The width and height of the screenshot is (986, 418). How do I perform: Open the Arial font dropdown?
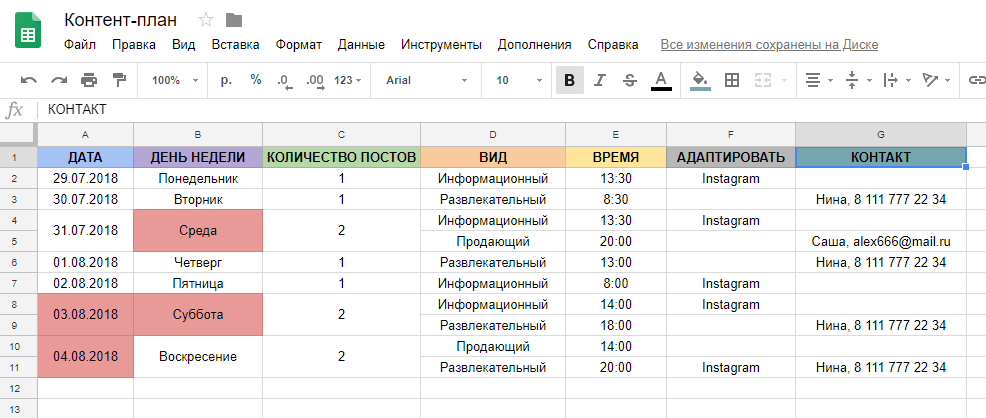(427, 80)
